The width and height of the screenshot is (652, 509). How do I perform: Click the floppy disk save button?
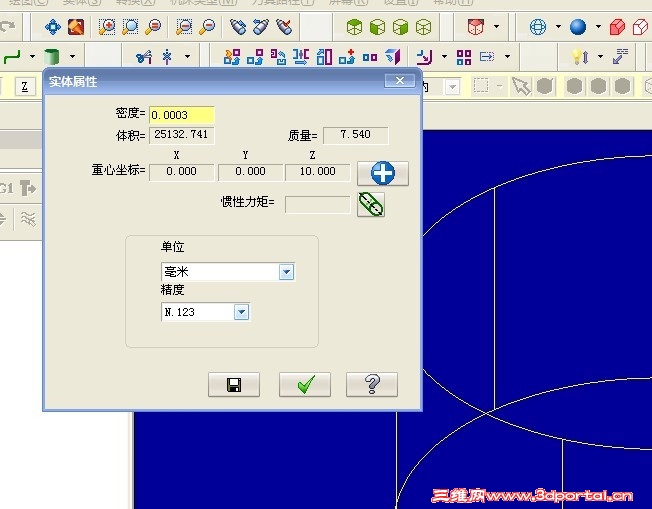[x=234, y=385]
